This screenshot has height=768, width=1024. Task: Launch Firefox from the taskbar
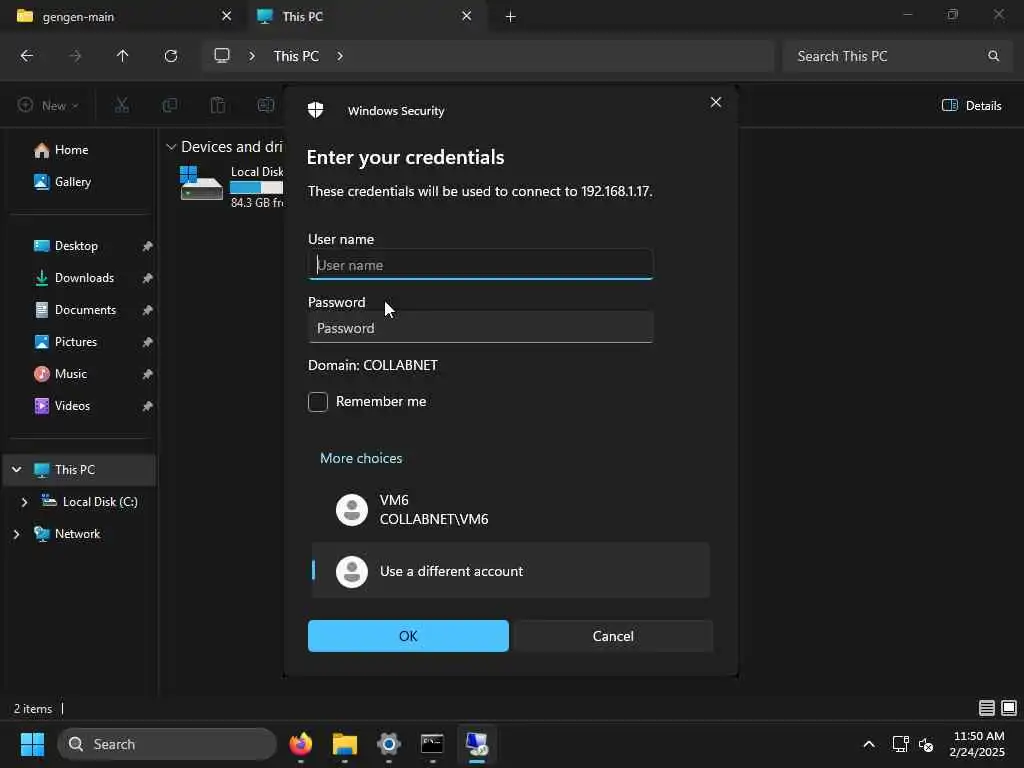(x=301, y=744)
